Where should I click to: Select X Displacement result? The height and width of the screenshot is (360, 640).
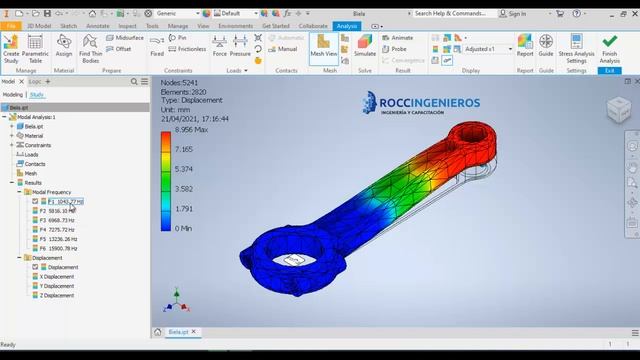[57, 276]
